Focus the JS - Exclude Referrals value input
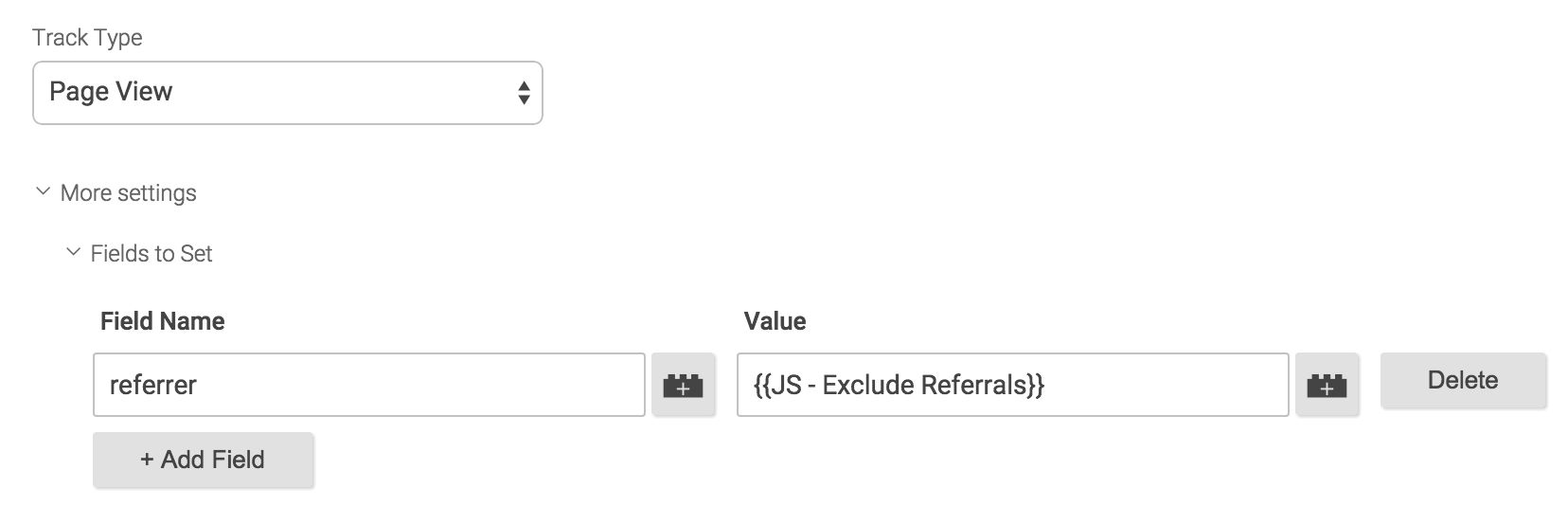Image resolution: width=1568 pixels, height=506 pixels. [1013, 385]
